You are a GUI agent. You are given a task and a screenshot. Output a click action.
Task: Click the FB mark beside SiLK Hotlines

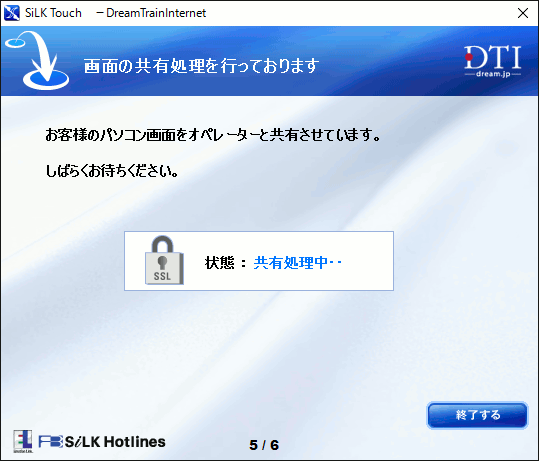pyautogui.click(x=51, y=442)
